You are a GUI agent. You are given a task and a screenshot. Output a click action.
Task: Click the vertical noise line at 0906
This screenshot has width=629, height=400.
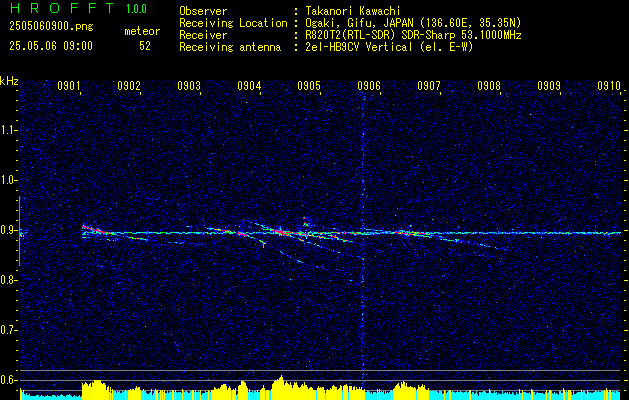click(363, 237)
